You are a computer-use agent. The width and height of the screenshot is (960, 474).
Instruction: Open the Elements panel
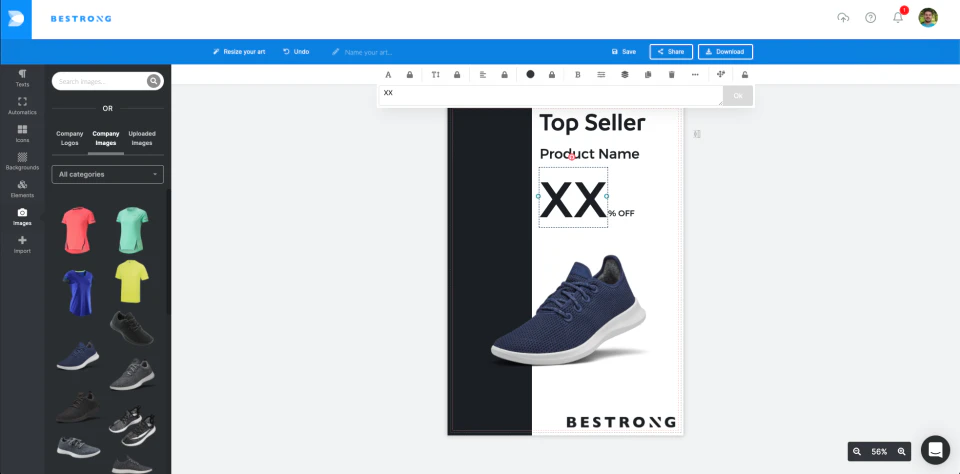point(22,189)
